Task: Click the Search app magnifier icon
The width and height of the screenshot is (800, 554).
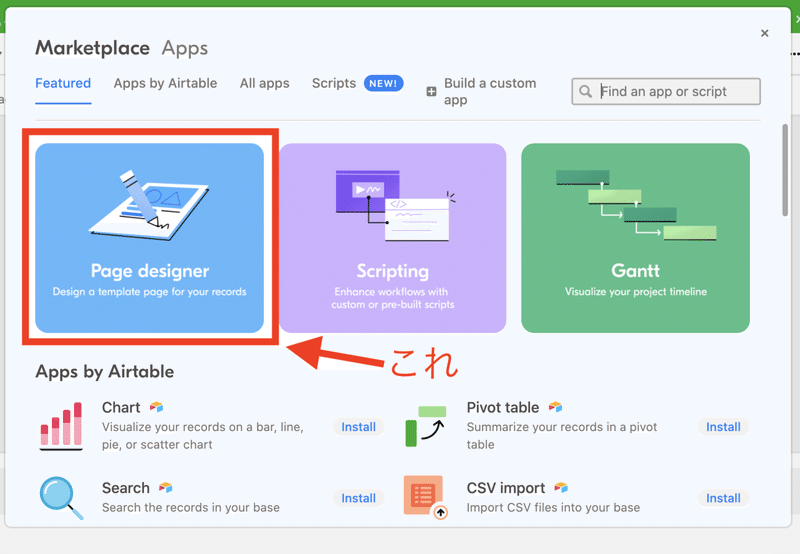Action: click(x=61, y=497)
